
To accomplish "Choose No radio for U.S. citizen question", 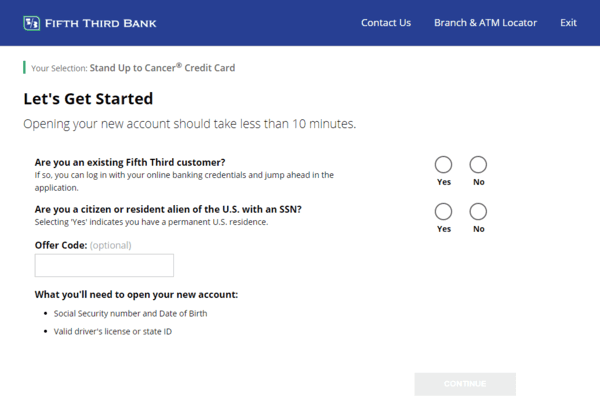I will (478, 211).
